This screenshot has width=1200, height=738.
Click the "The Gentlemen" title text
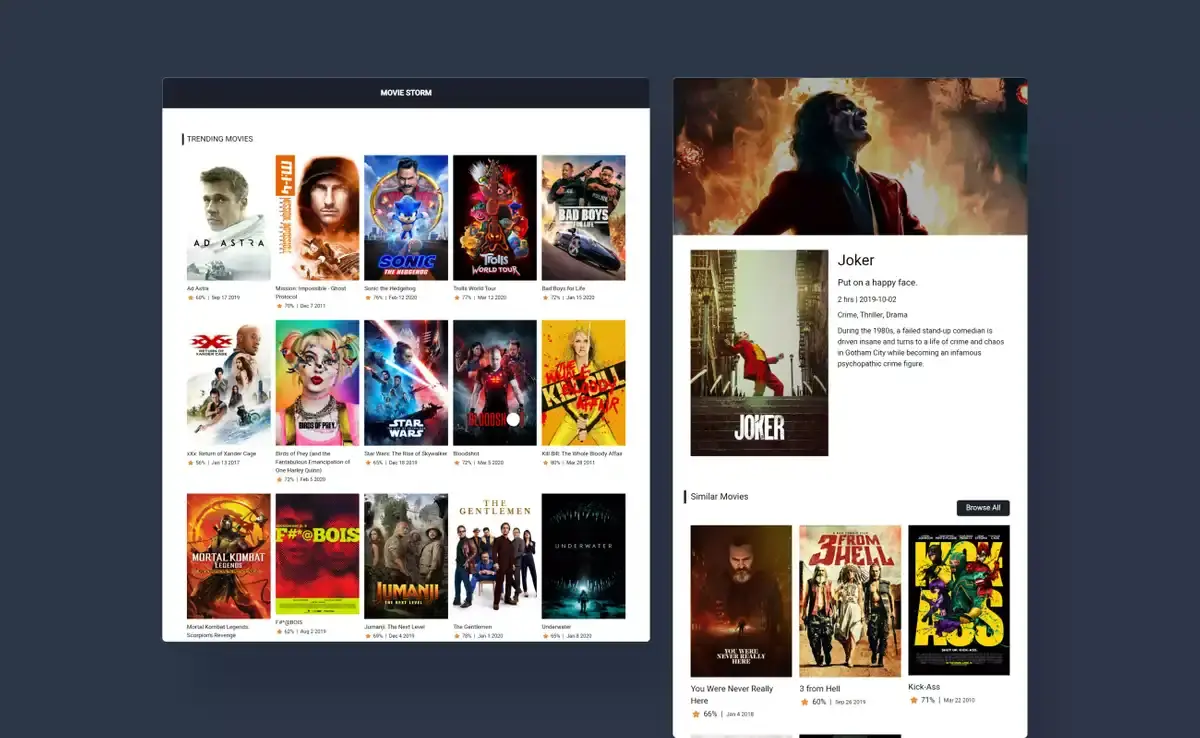tap(472, 627)
